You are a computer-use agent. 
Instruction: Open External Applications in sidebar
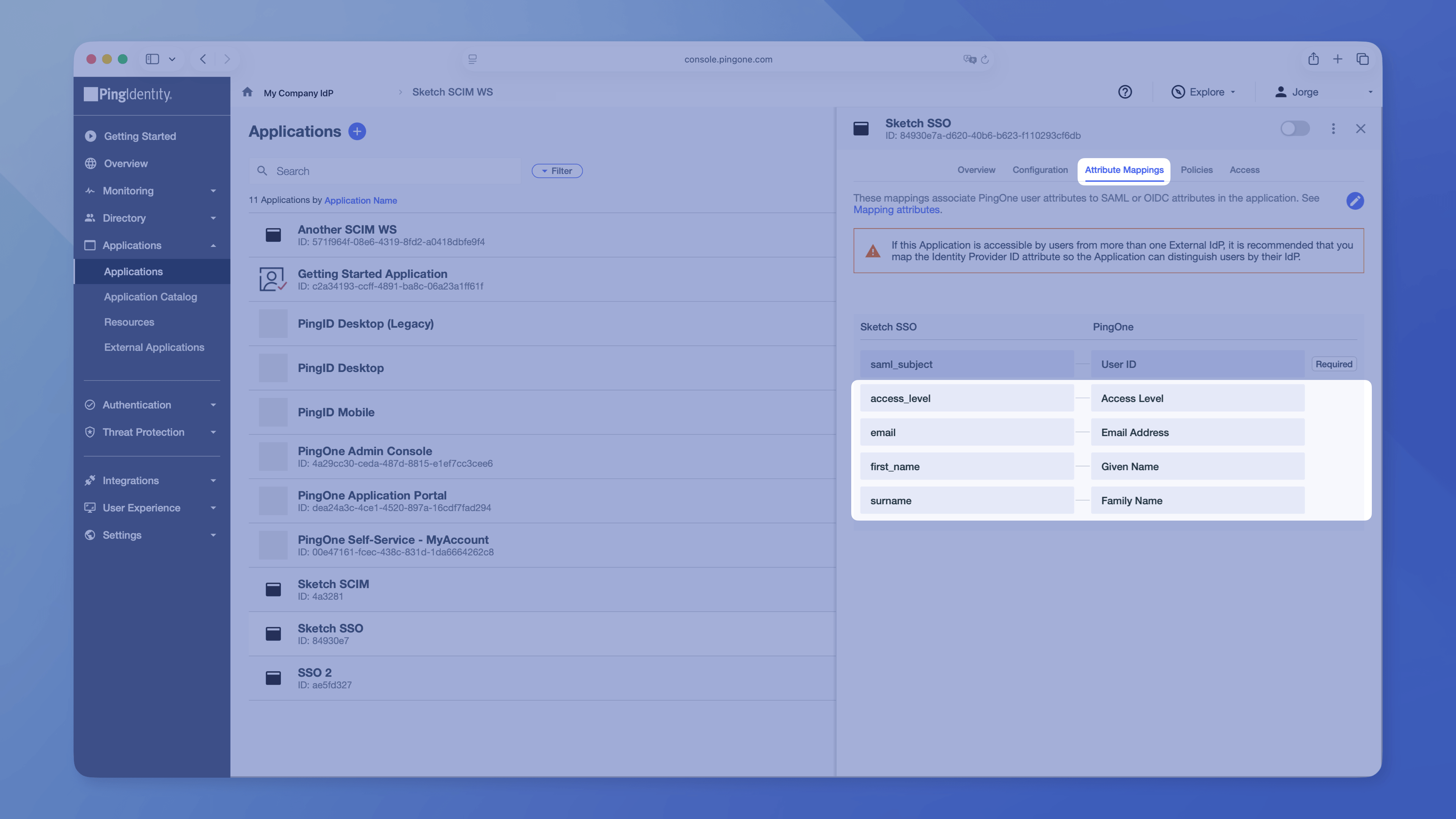point(154,347)
